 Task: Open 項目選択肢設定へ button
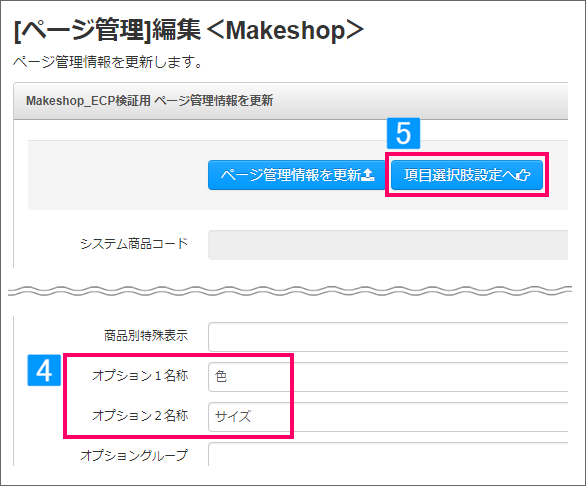pyautogui.click(x=467, y=175)
